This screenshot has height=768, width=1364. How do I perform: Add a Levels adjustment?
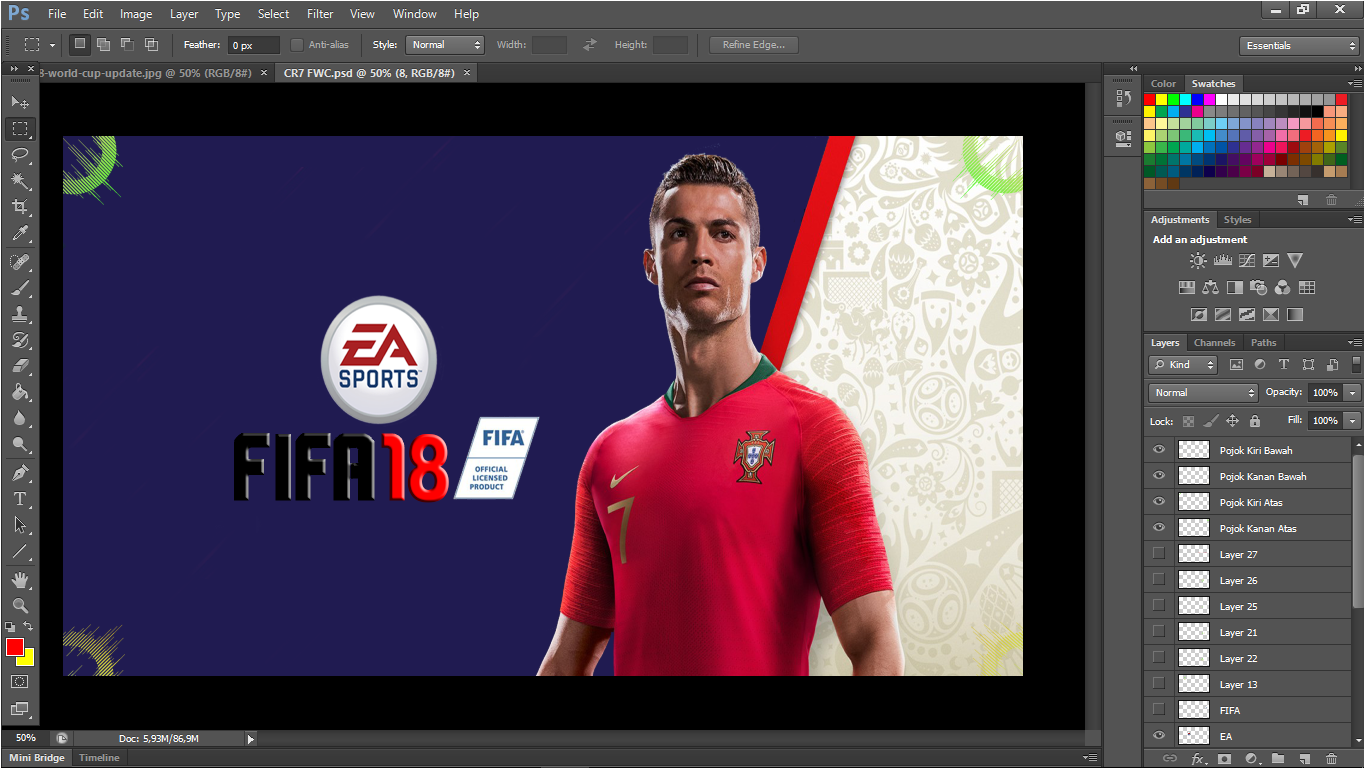(1222, 260)
